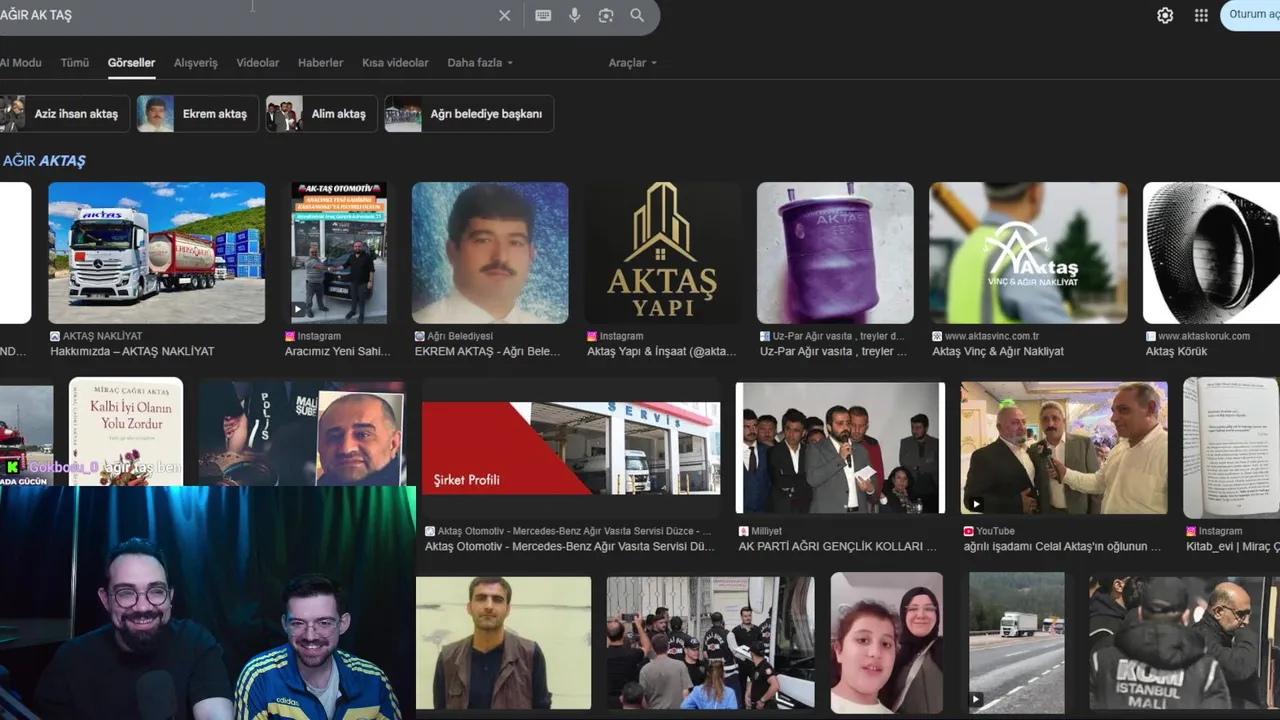This screenshot has height=720, width=1280.
Task: Open the man in brown vest thumbnail
Action: tap(504, 643)
